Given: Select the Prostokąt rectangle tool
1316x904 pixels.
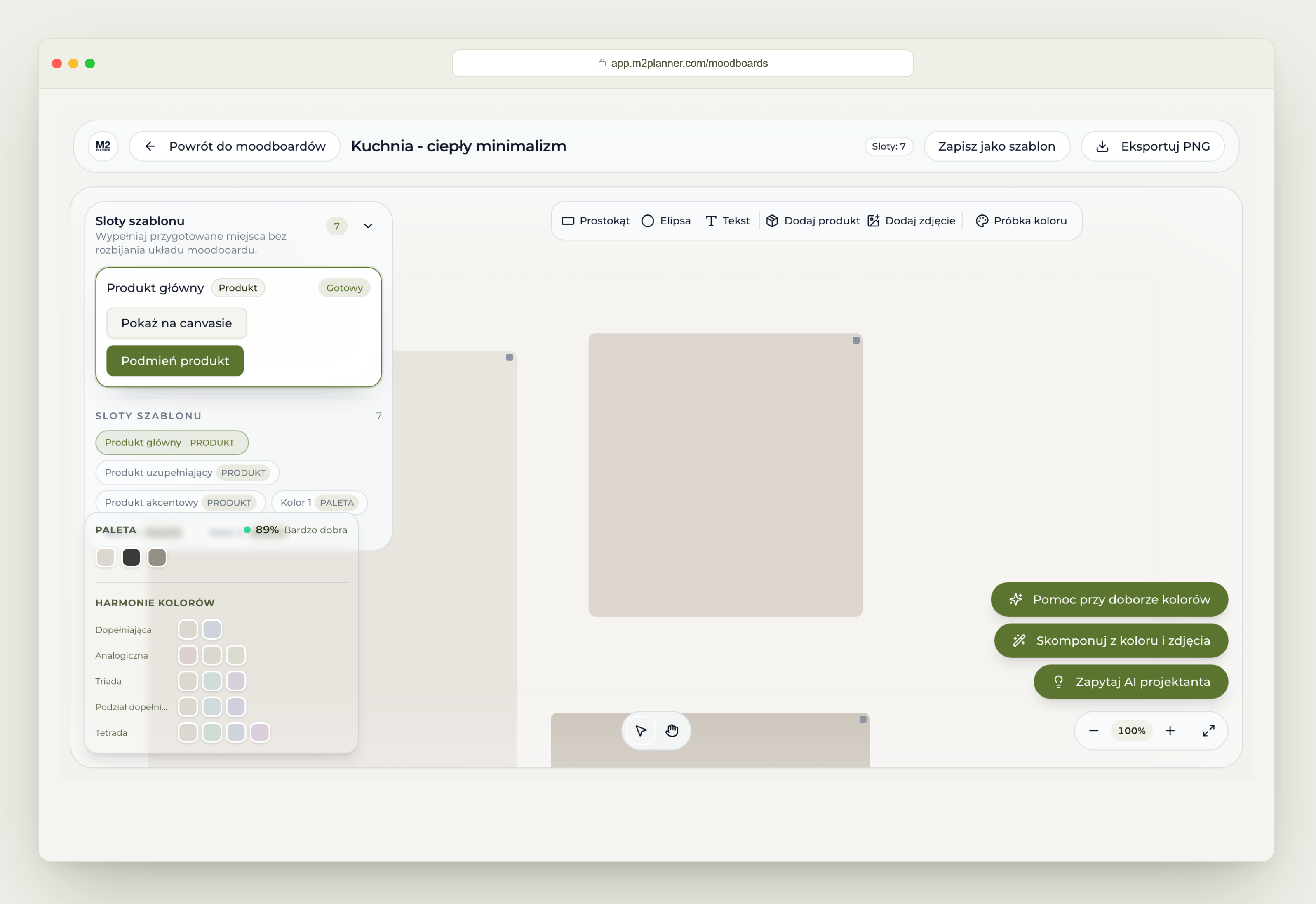Looking at the screenshot, I should click(595, 221).
